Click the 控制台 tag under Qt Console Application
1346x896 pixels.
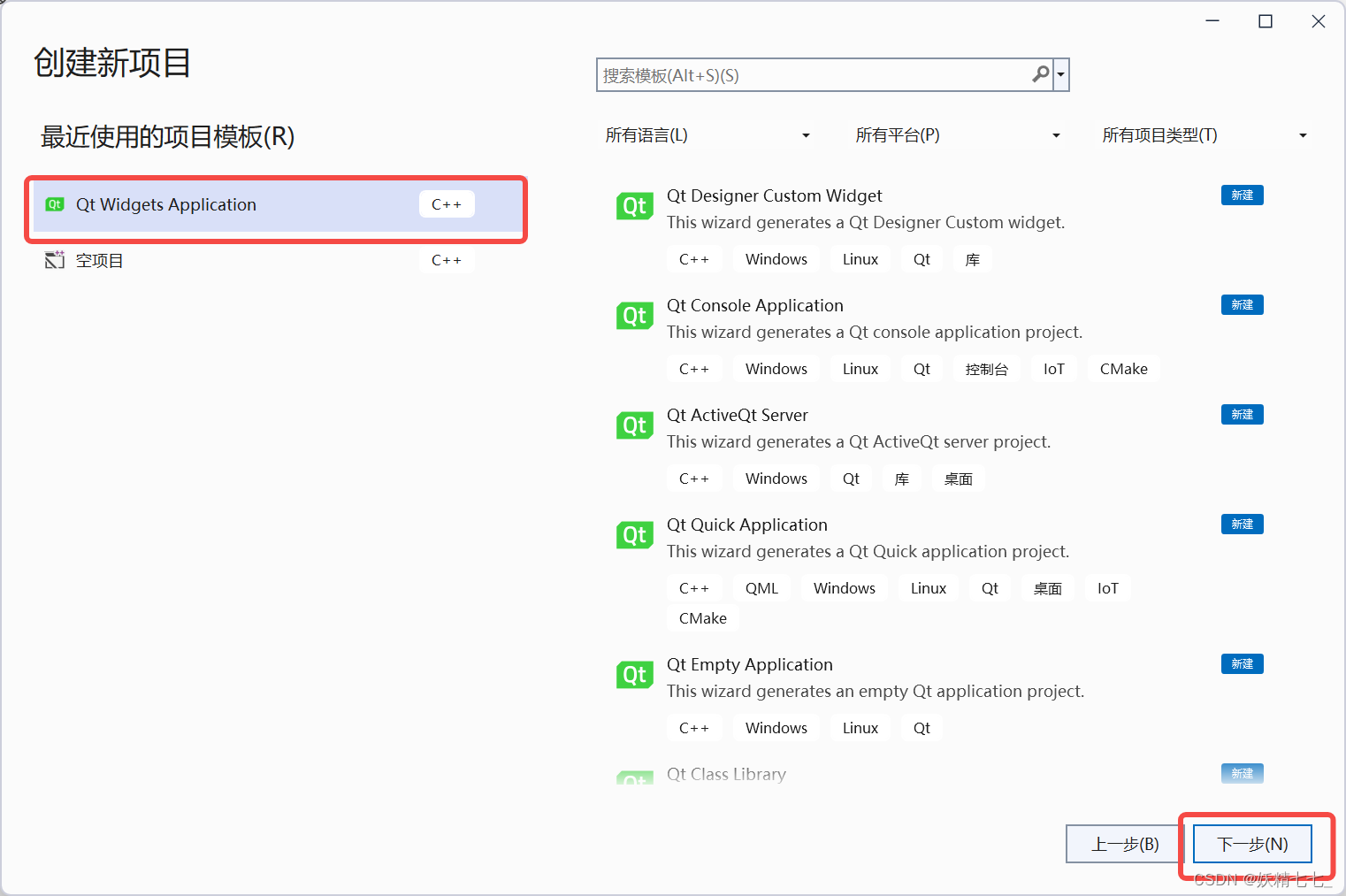987,369
